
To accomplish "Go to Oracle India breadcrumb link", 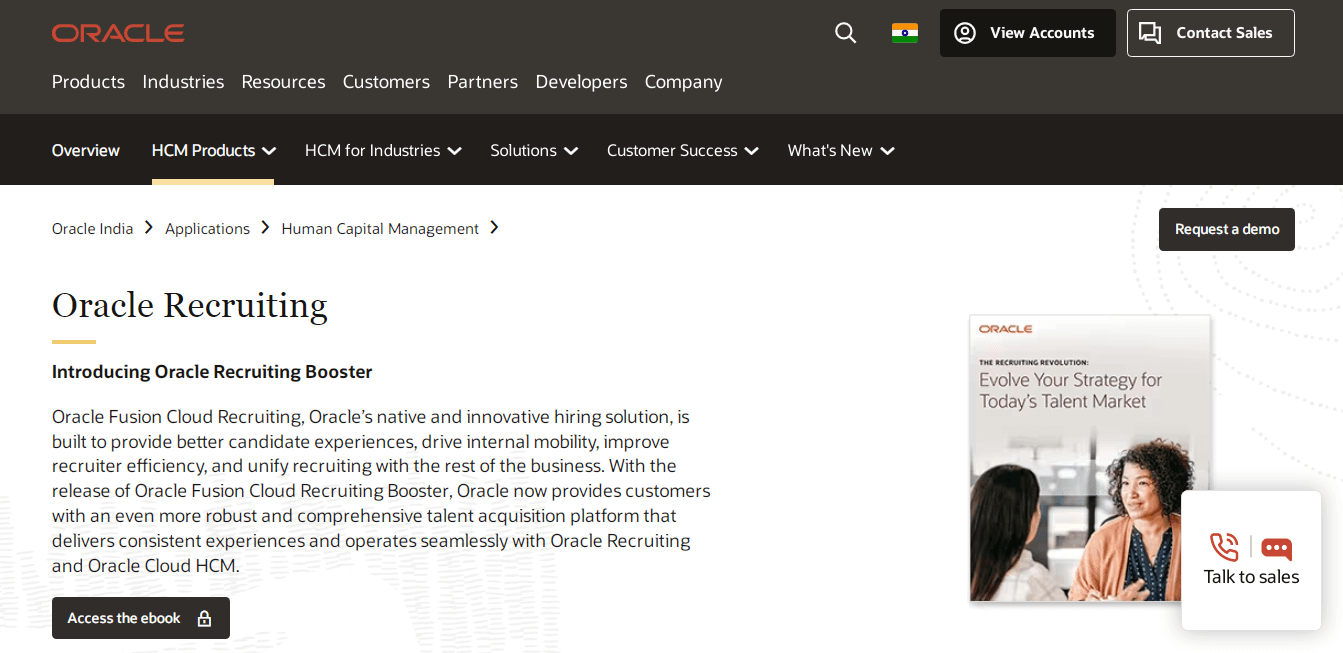I will [92, 229].
